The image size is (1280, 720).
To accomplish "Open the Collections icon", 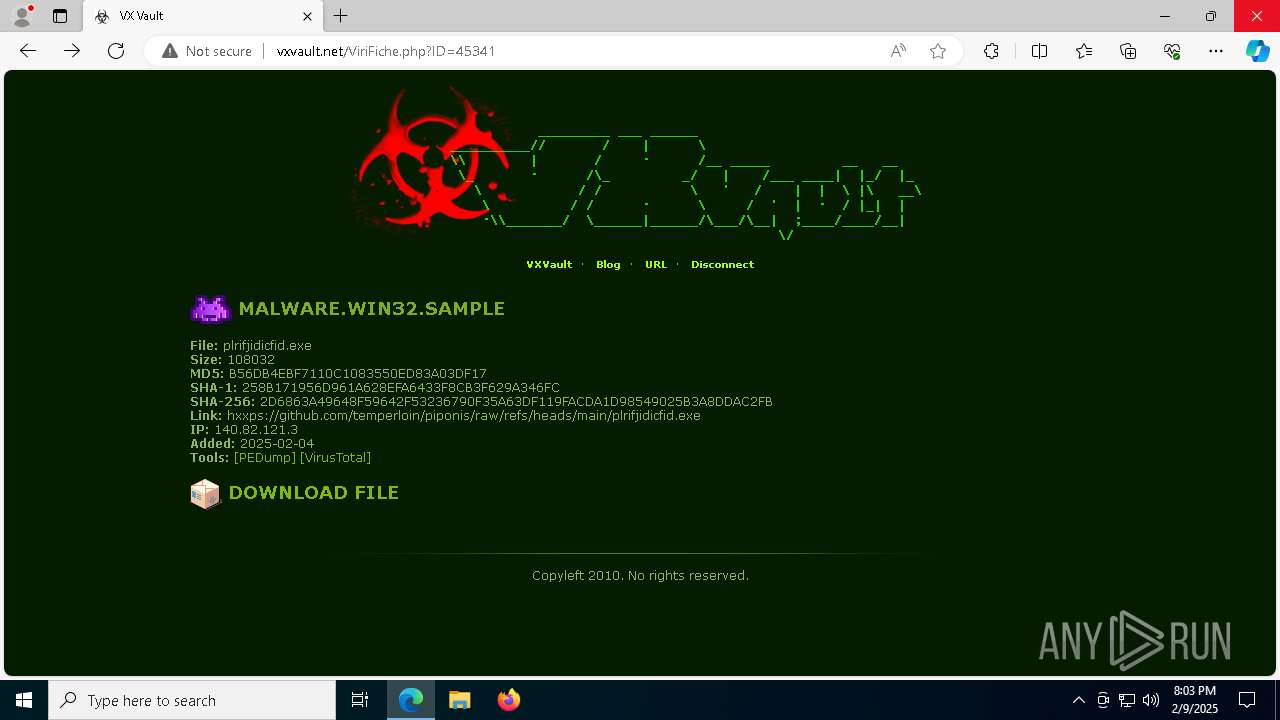I will click(x=1128, y=51).
